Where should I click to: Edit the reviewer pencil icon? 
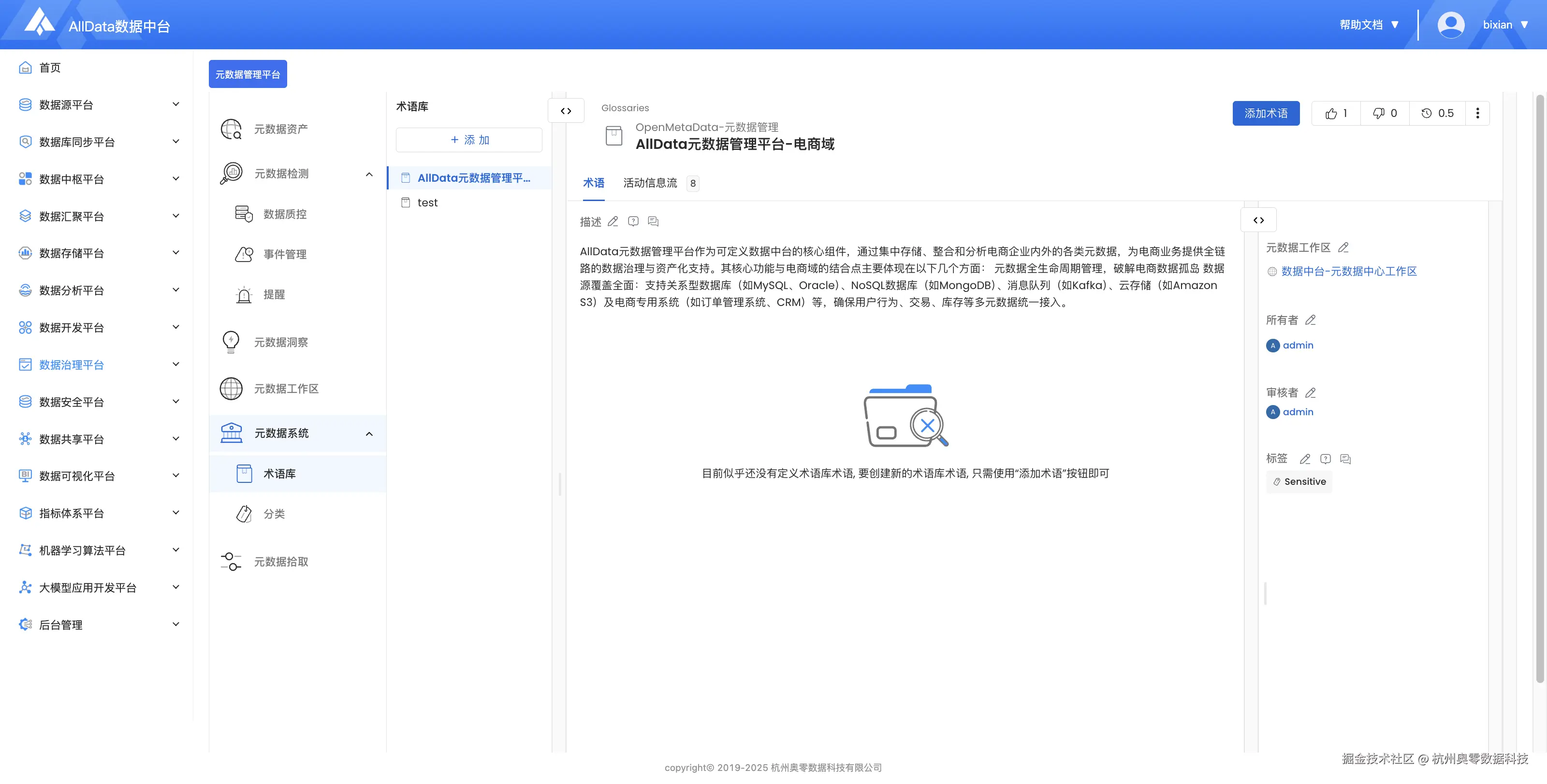coord(1311,392)
